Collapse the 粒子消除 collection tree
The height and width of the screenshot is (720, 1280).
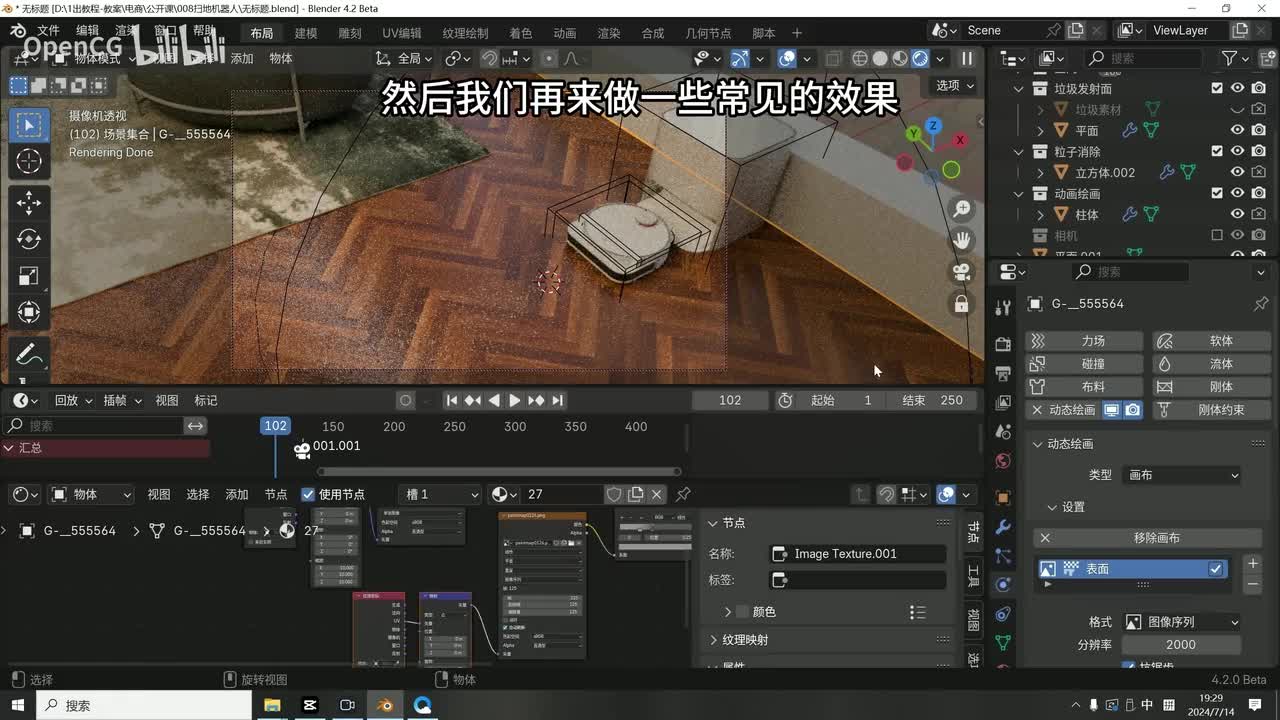[1019, 151]
